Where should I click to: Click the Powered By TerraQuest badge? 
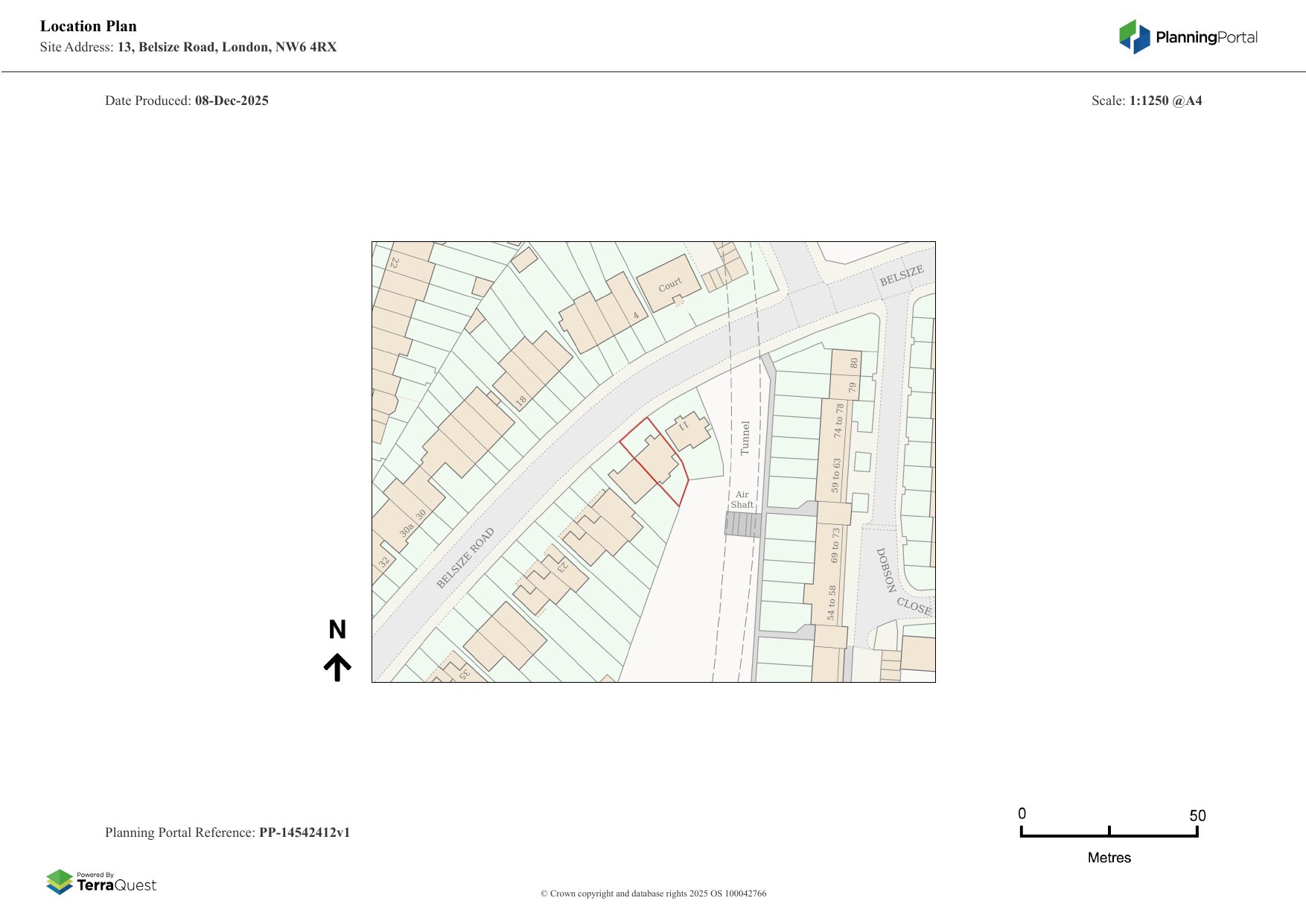(x=101, y=880)
